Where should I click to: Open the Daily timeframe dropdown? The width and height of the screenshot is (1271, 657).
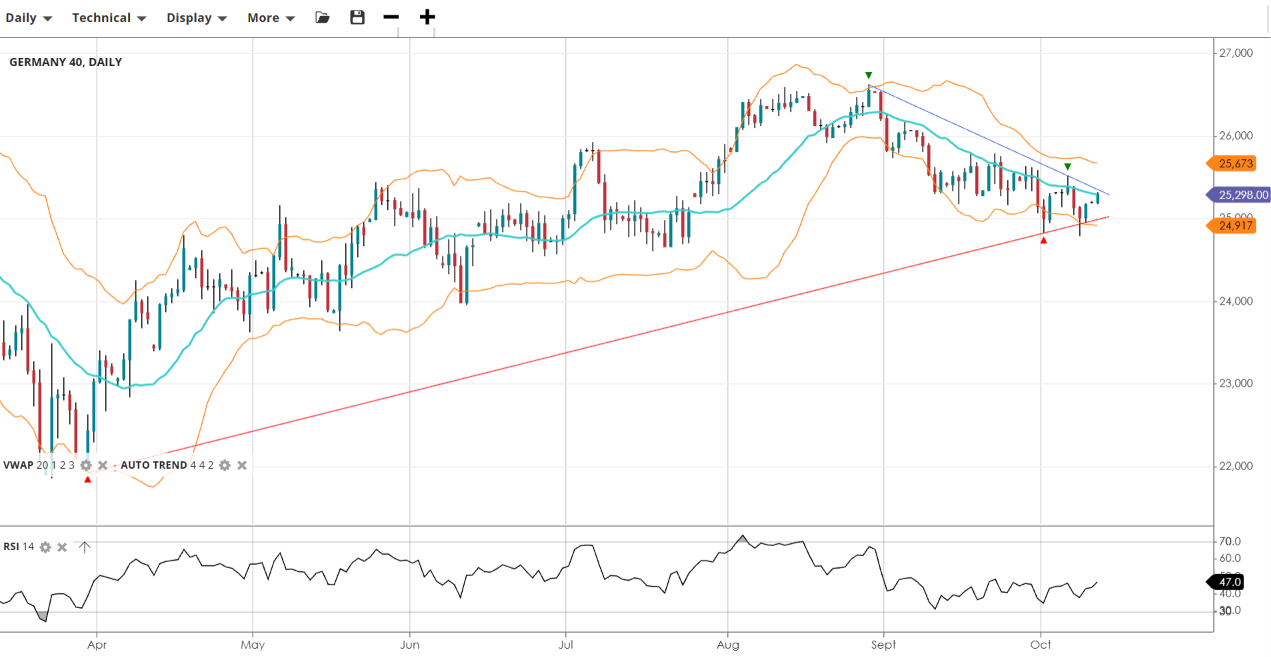(x=29, y=17)
